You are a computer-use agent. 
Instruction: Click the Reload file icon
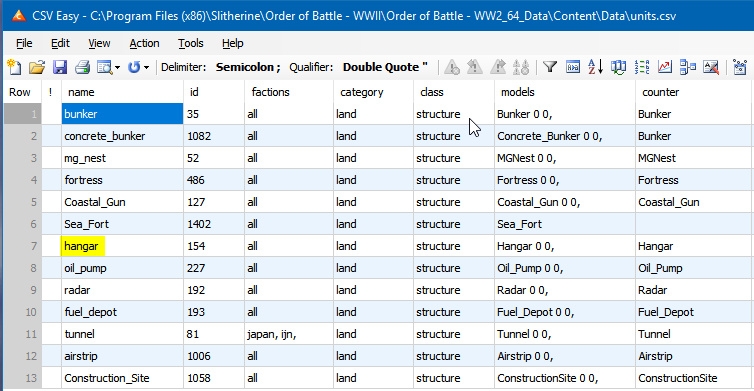pos(134,67)
